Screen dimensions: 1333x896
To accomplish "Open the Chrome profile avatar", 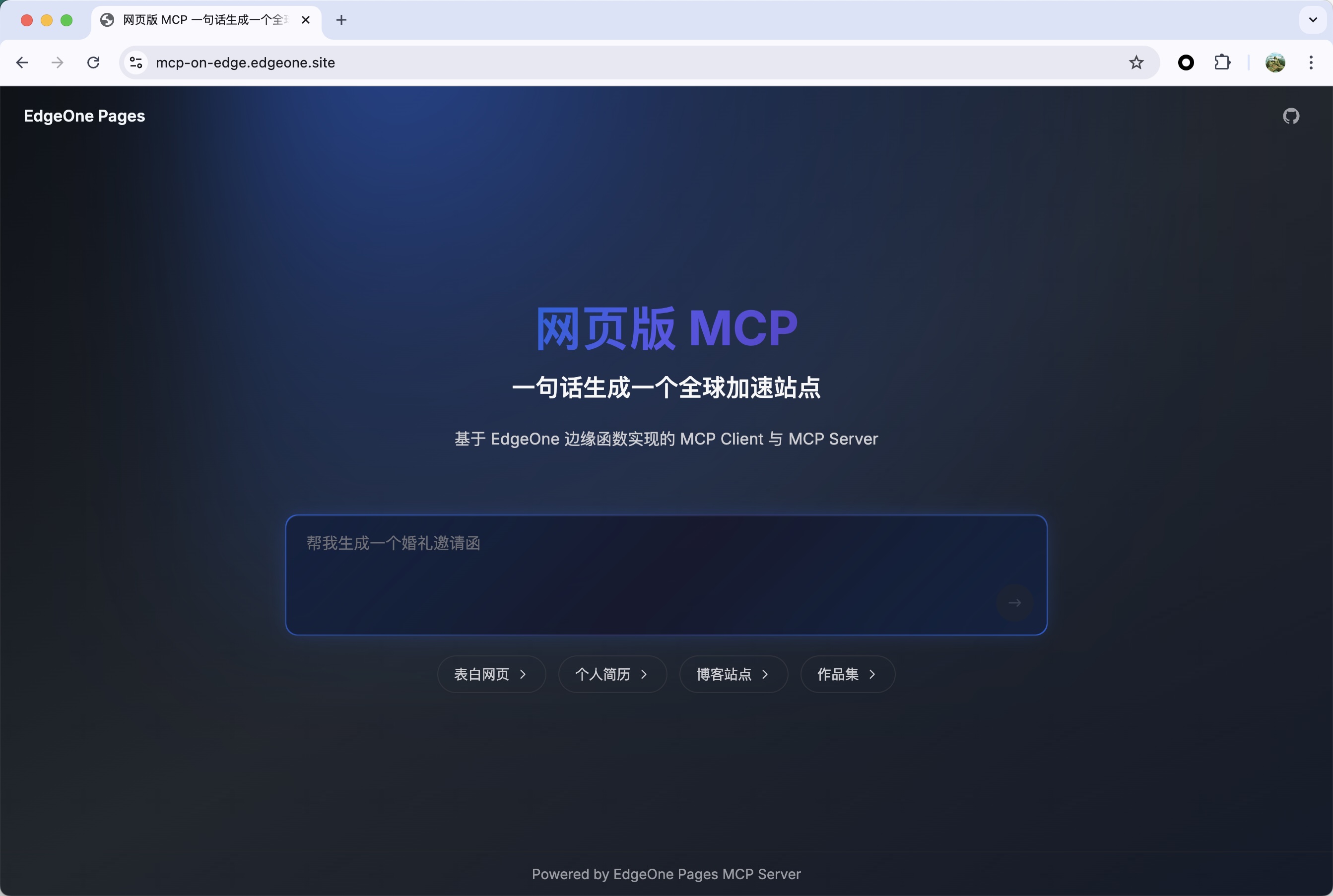I will click(x=1275, y=63).
